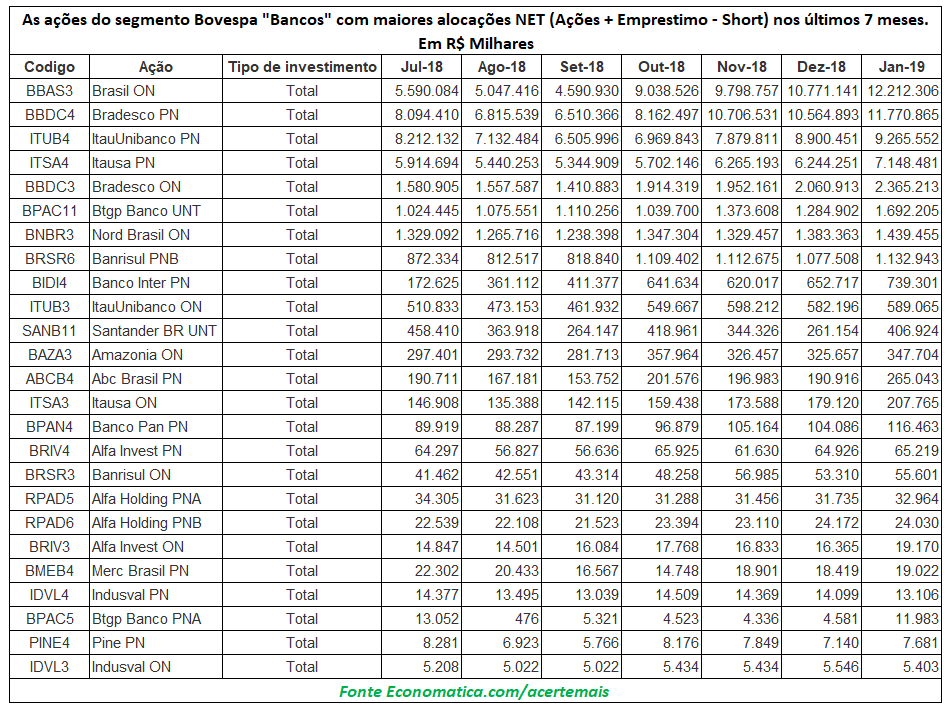The width and height of the screenshot is (947, 711).
Task: Click the BPAC11 code cell
Action: pos(50,211)
